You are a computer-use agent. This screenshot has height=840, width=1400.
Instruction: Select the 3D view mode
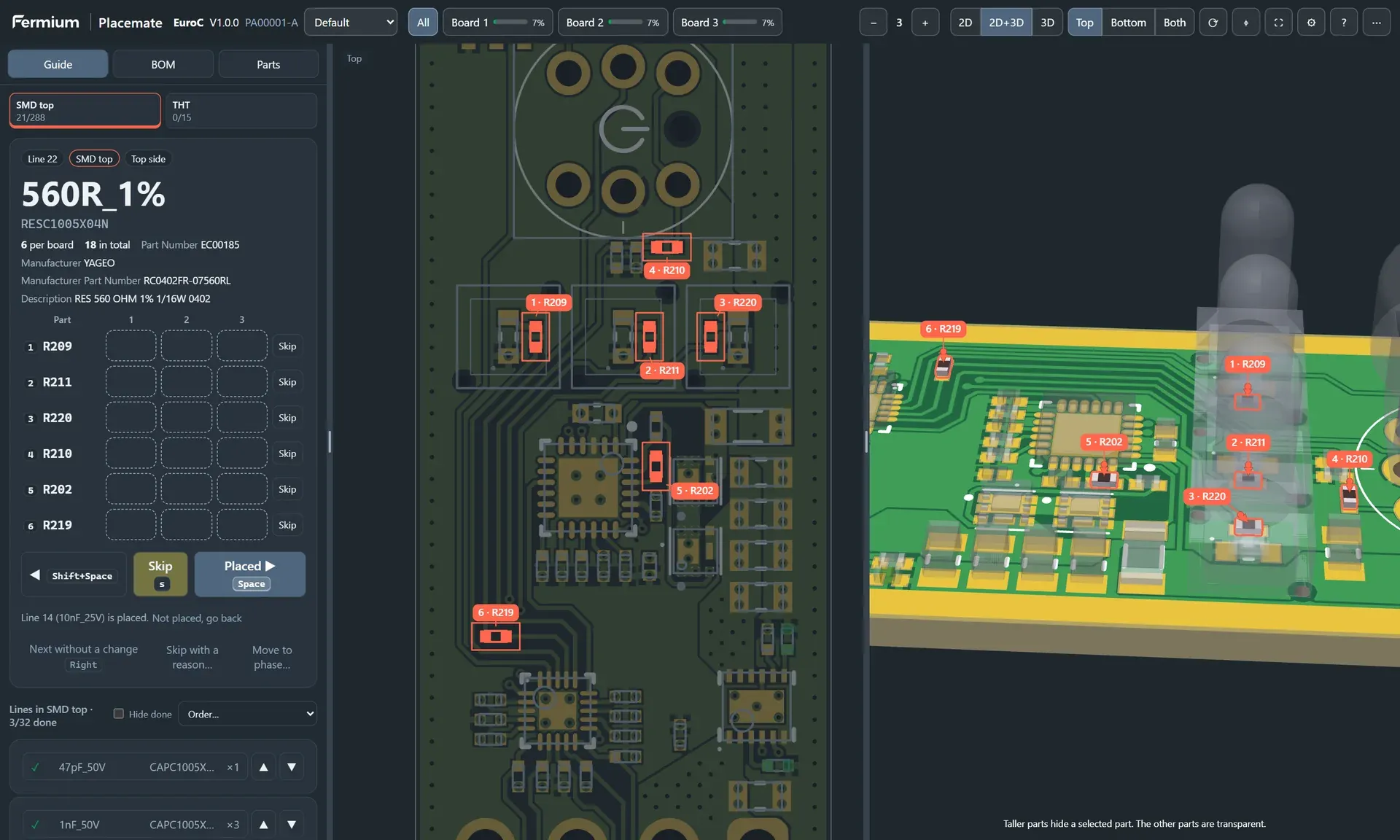pyautogui.click(x=1047, y=23)
